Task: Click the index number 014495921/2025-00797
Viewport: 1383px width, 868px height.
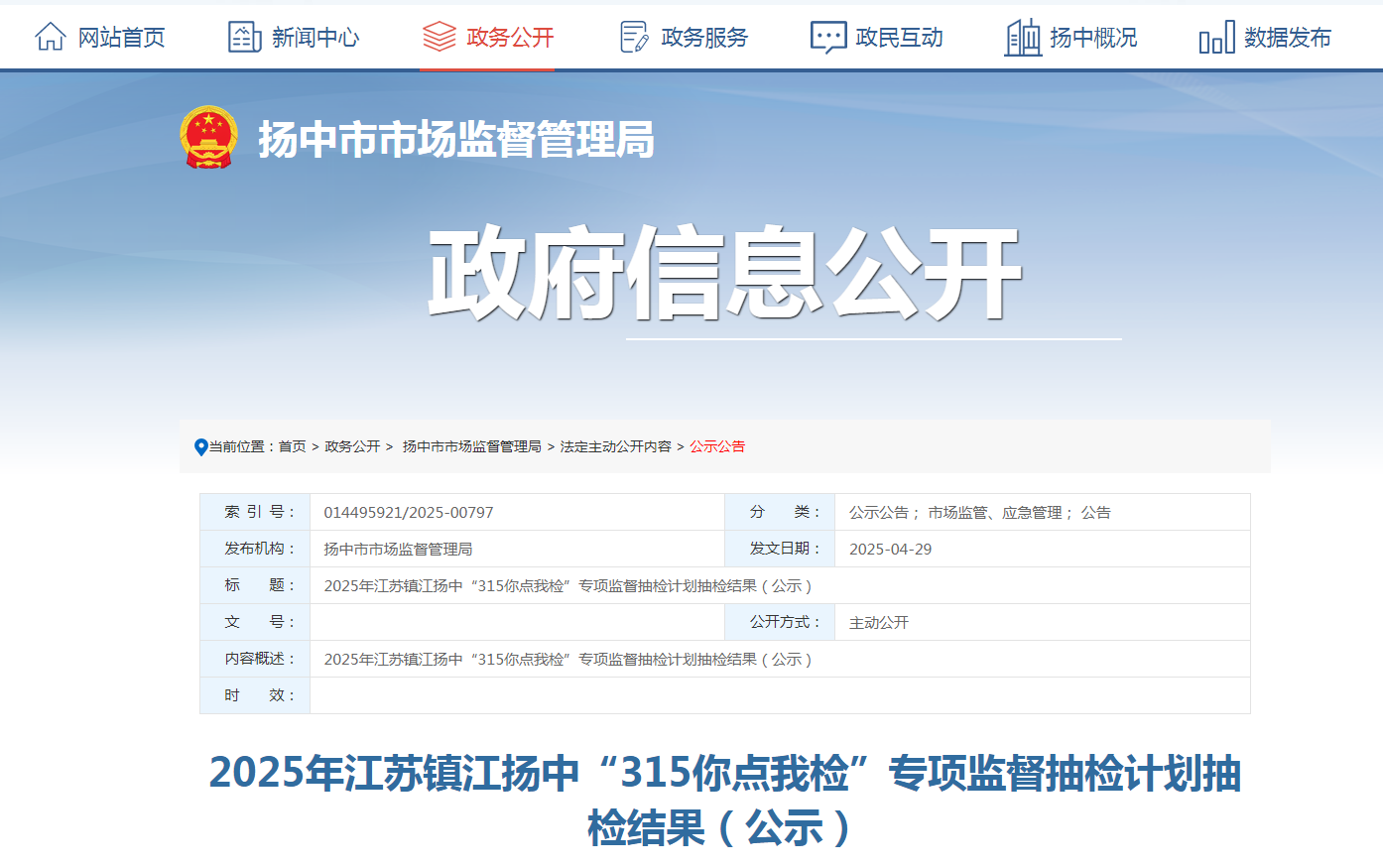Action: click(x=409, y=513)
